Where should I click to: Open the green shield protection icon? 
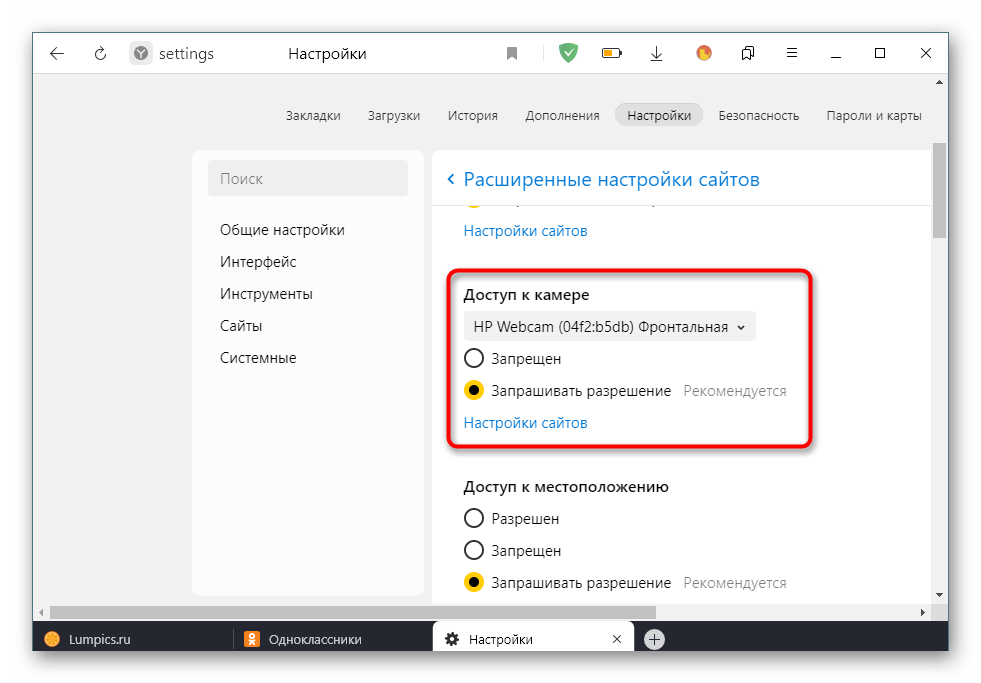pos(568,54)
